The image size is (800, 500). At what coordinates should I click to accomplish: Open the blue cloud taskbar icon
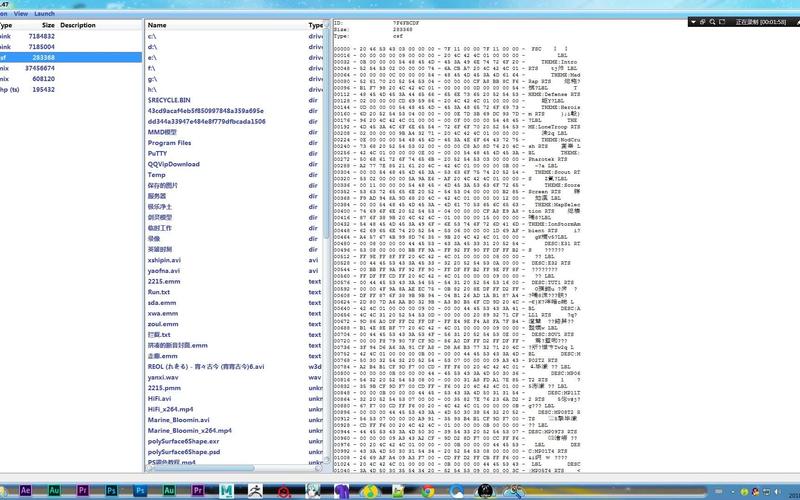point(456,491)
